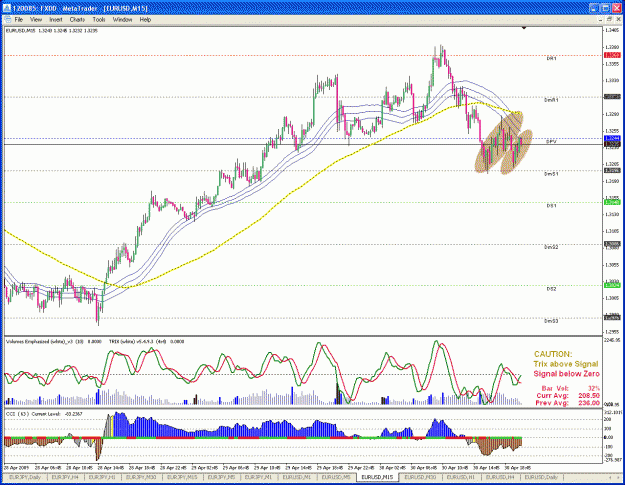Click the 'Signal below Zero' message
Screen dimensions: 625x485
click(x=566, y=374)
